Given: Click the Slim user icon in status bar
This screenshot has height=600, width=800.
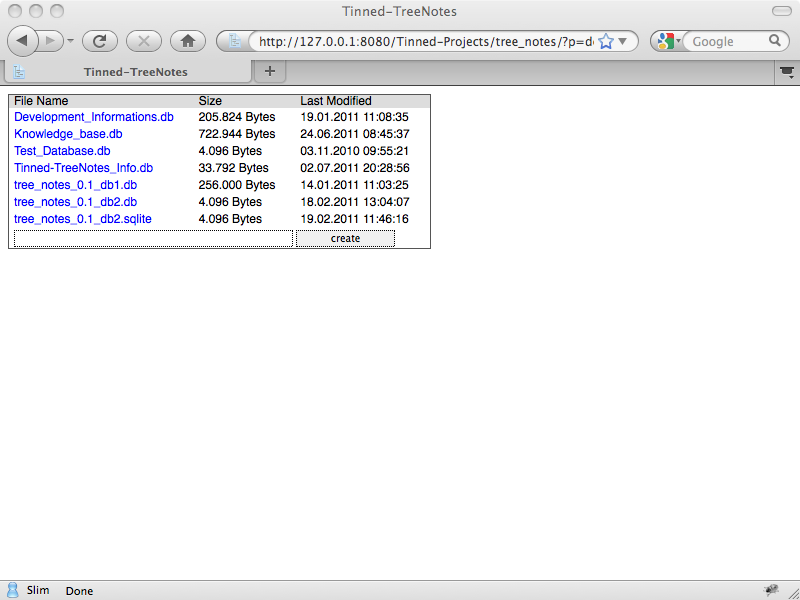Looking at the screenshot, I should (x=13, y=590).
